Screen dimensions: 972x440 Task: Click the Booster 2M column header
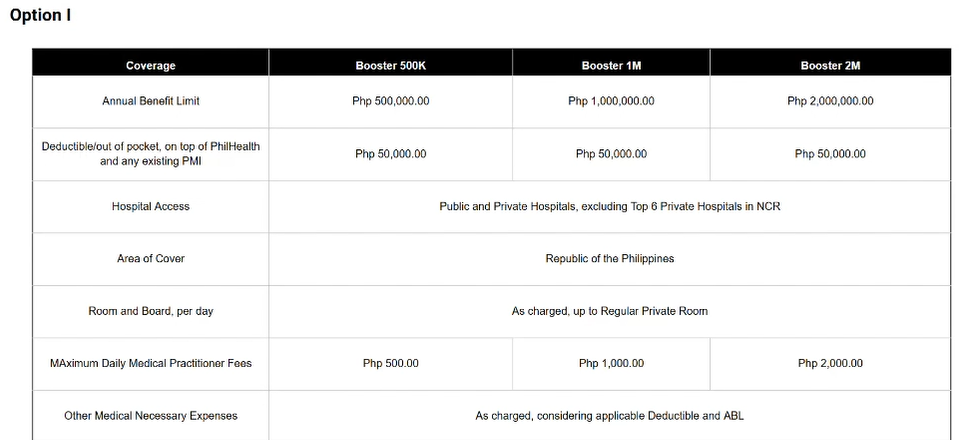(x=830, y=66)
